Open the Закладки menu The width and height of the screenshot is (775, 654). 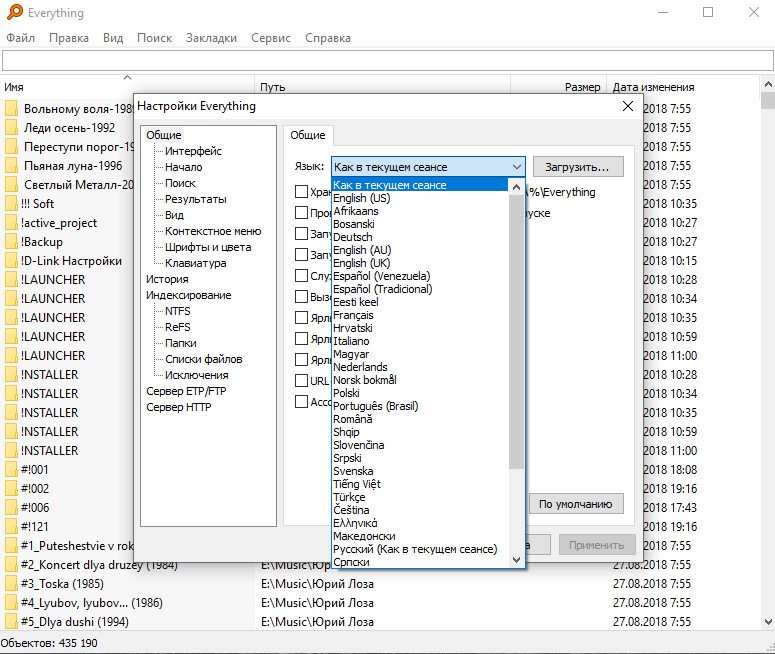click(211, 38)
